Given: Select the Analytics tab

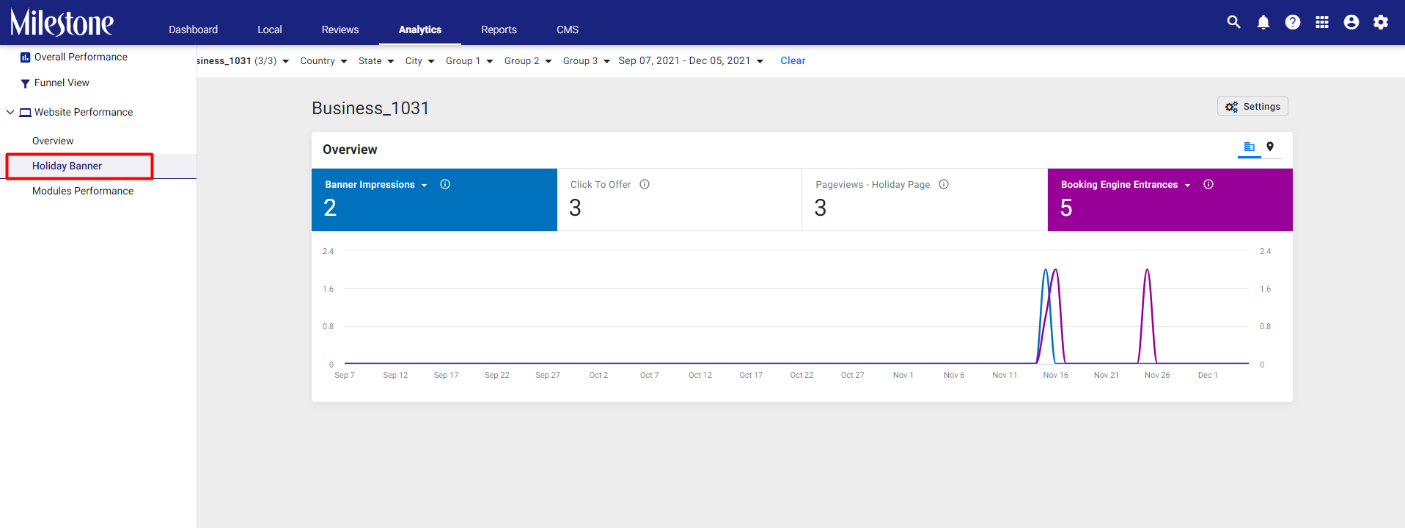Looking at the screenshot, I should click(420, 29).
